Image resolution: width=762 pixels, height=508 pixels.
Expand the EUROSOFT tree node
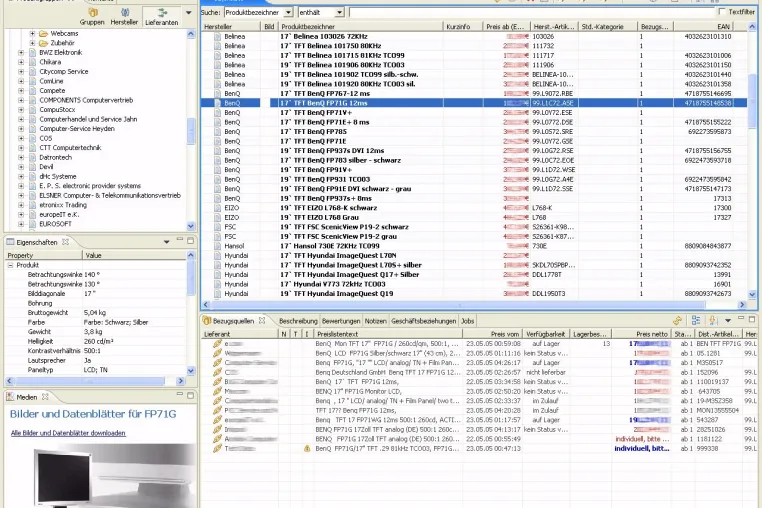pos(21,224)
